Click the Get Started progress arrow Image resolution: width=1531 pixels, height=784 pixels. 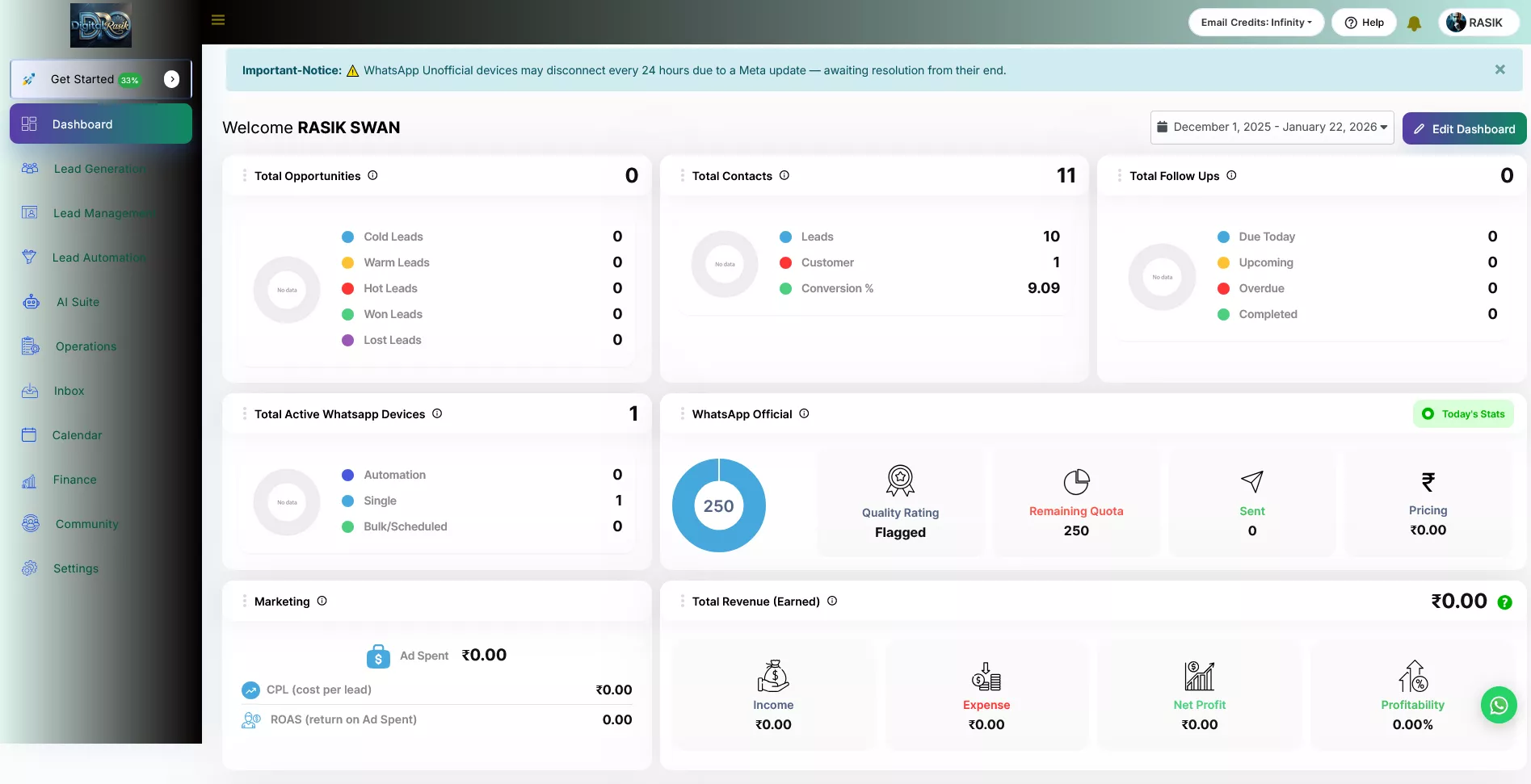[x=171, y=78]
